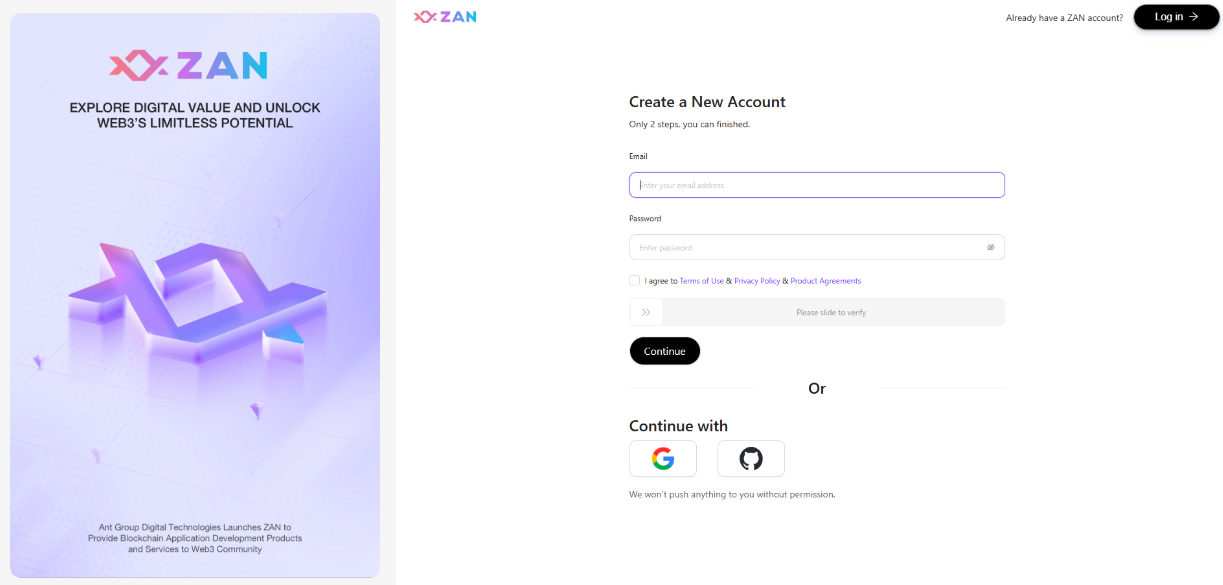
Task: Click the "Create a New Account" heading
Action: click(707, 102)
